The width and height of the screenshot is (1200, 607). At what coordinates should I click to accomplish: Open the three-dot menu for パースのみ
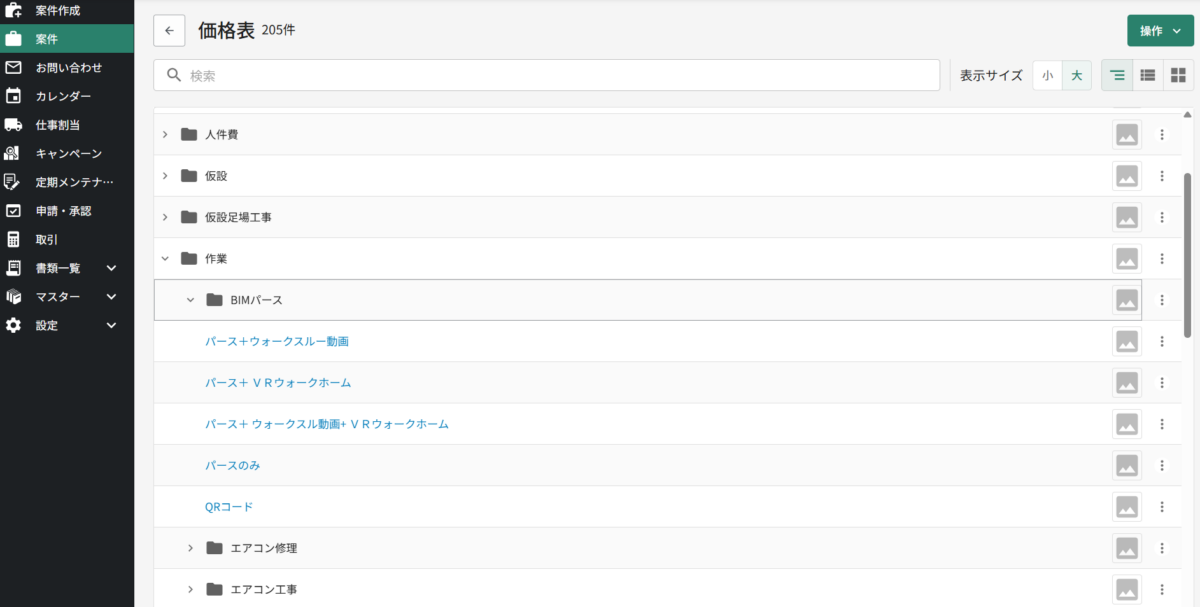coord(1162,466)
